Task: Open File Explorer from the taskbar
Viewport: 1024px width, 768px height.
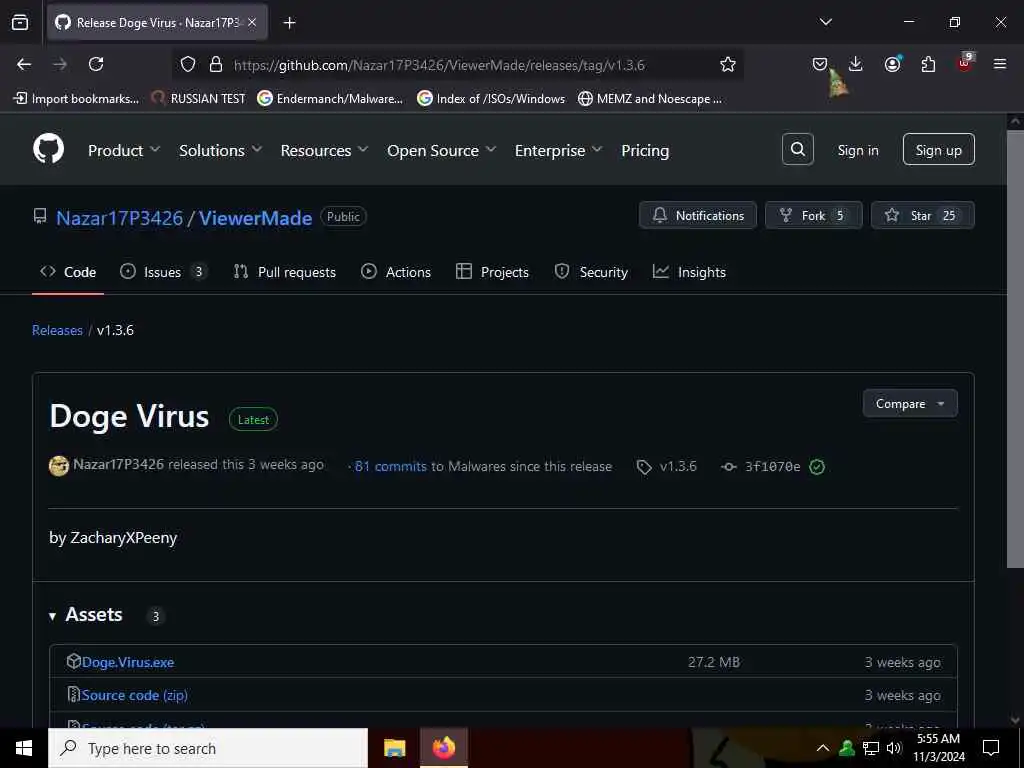Action: point(394,748)
